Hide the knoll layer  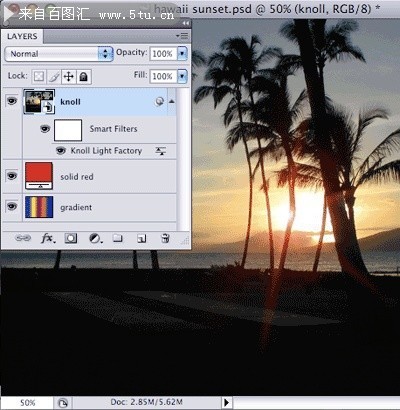(12, 101)
